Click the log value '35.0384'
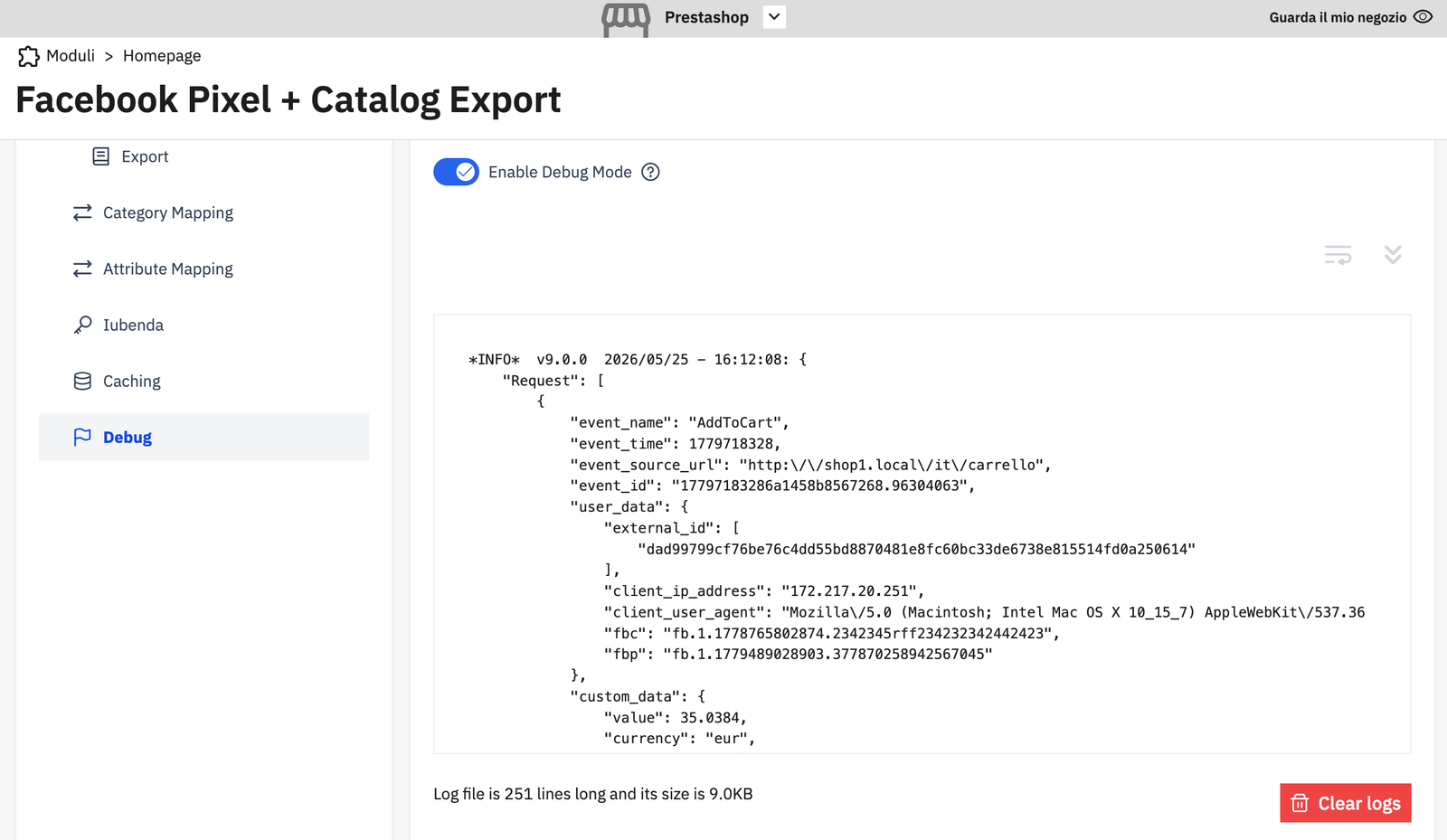The width and height of the screenshot is (1447, 840). point(710,718)
